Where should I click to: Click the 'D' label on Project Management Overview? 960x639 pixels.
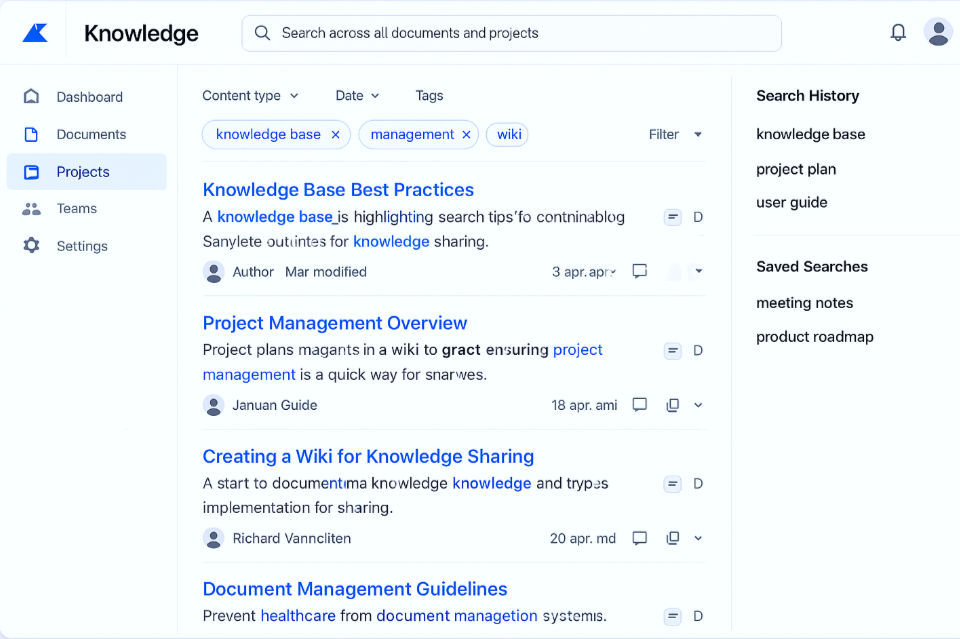(697, 350)
